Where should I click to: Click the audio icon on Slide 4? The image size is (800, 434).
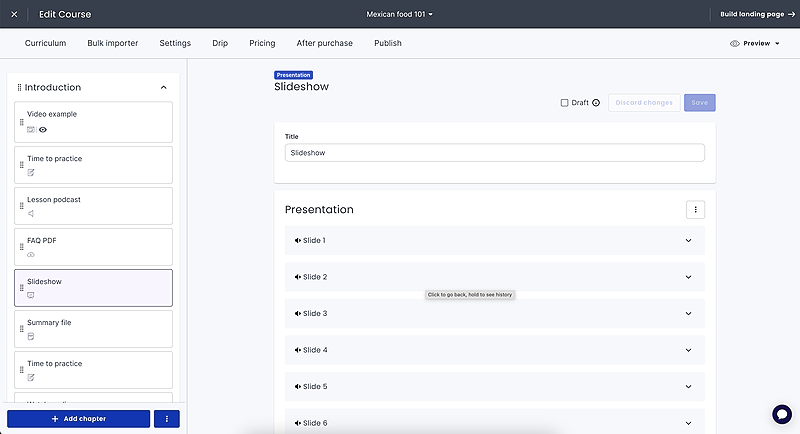[x=297, y=350]
